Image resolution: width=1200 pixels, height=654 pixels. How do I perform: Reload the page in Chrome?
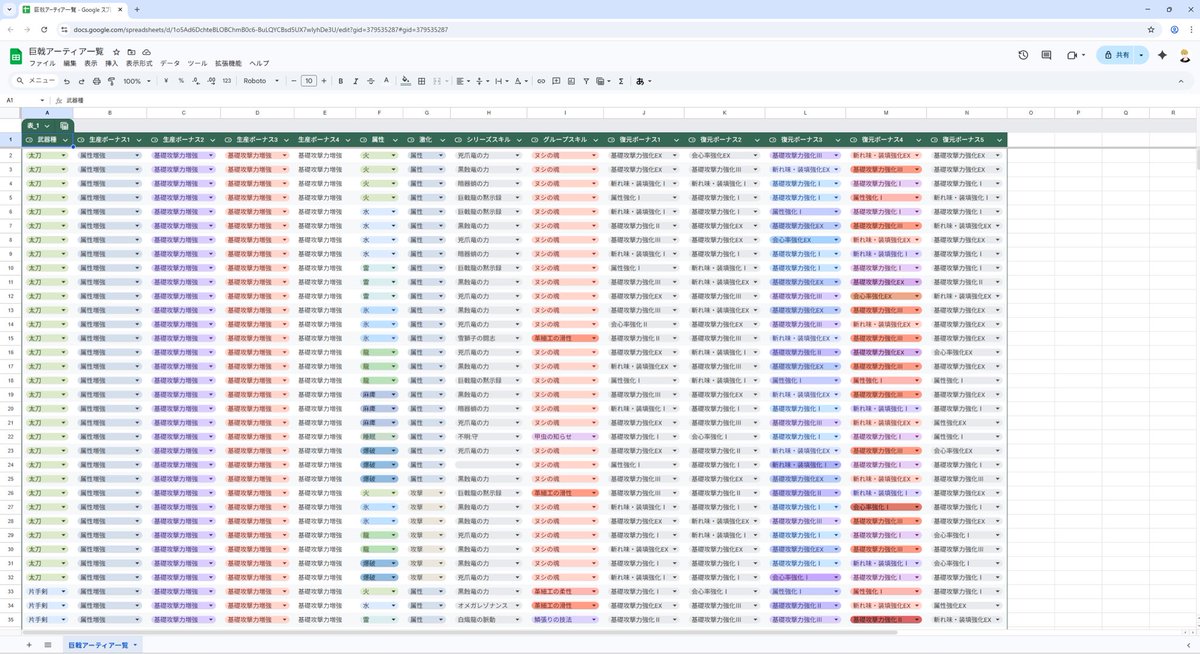click(42, 30)
